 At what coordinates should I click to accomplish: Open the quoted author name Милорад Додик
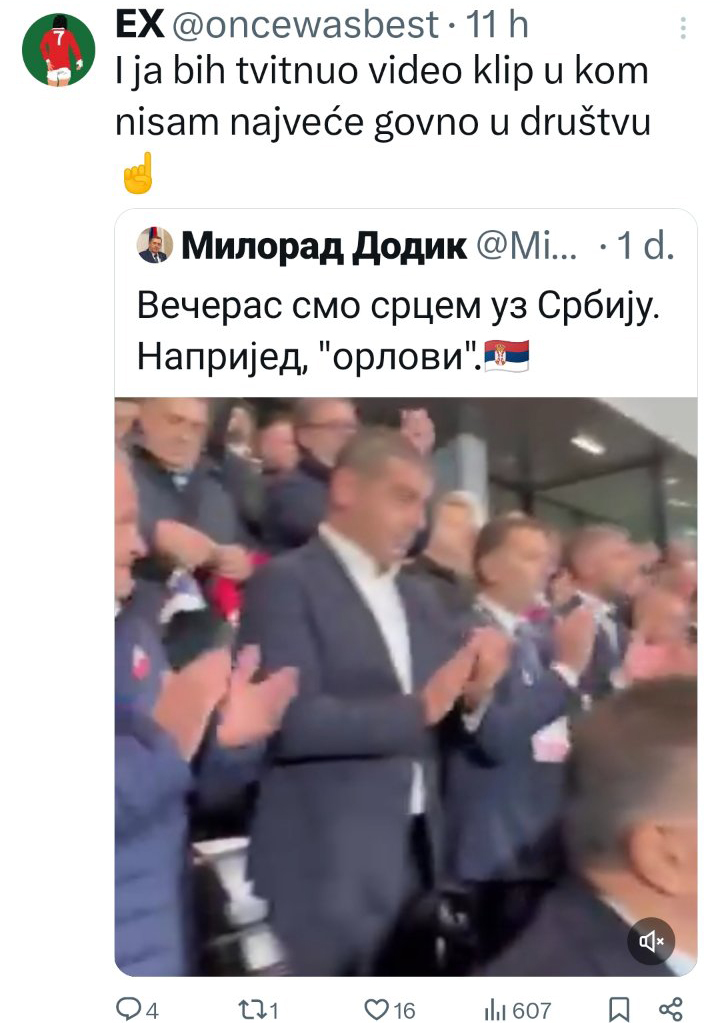coord(324,247)
